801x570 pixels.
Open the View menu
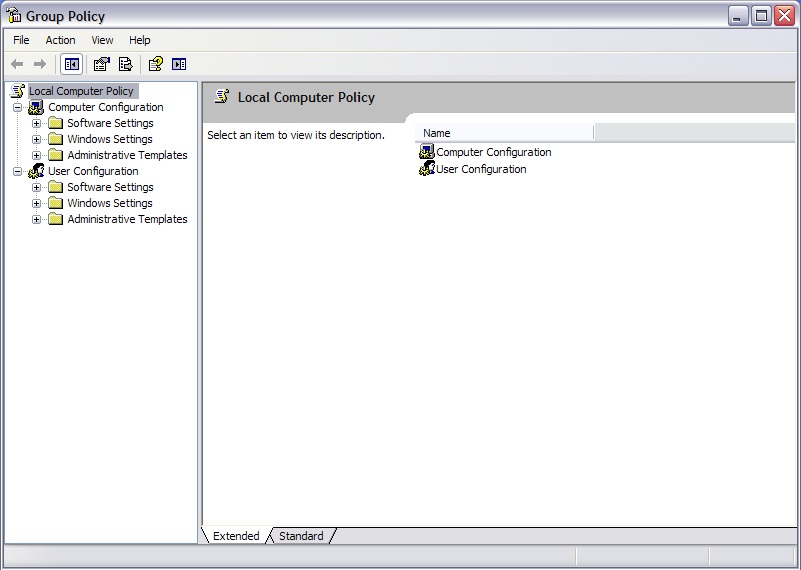(x=102, y=40)
